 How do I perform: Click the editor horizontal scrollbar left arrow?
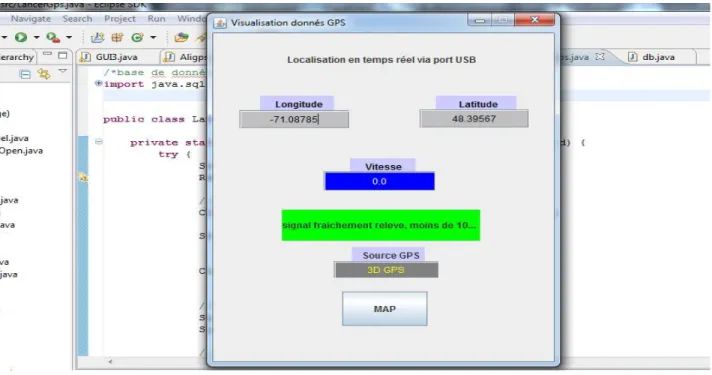[x=109, y=362]
